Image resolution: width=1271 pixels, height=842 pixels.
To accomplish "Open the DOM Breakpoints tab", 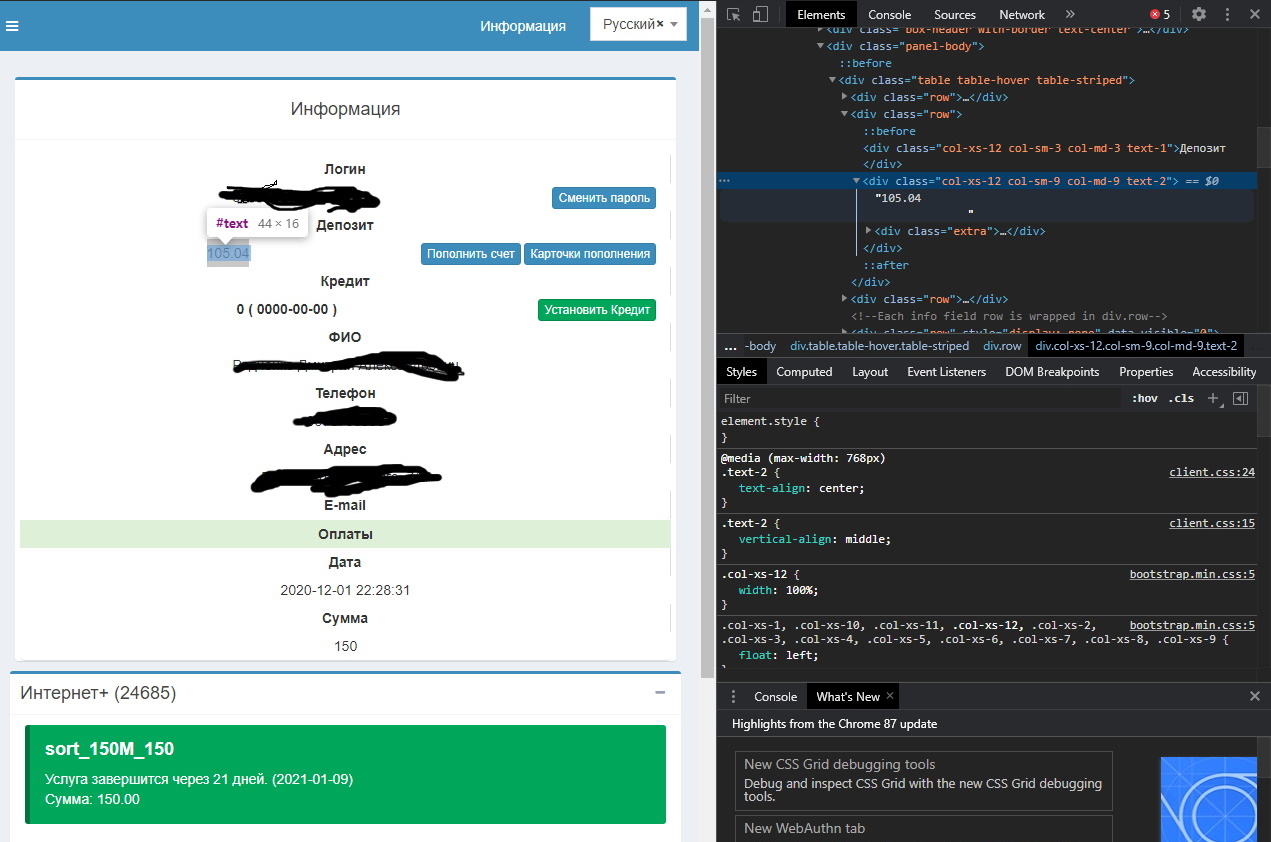I will (x=1052, y=371).
